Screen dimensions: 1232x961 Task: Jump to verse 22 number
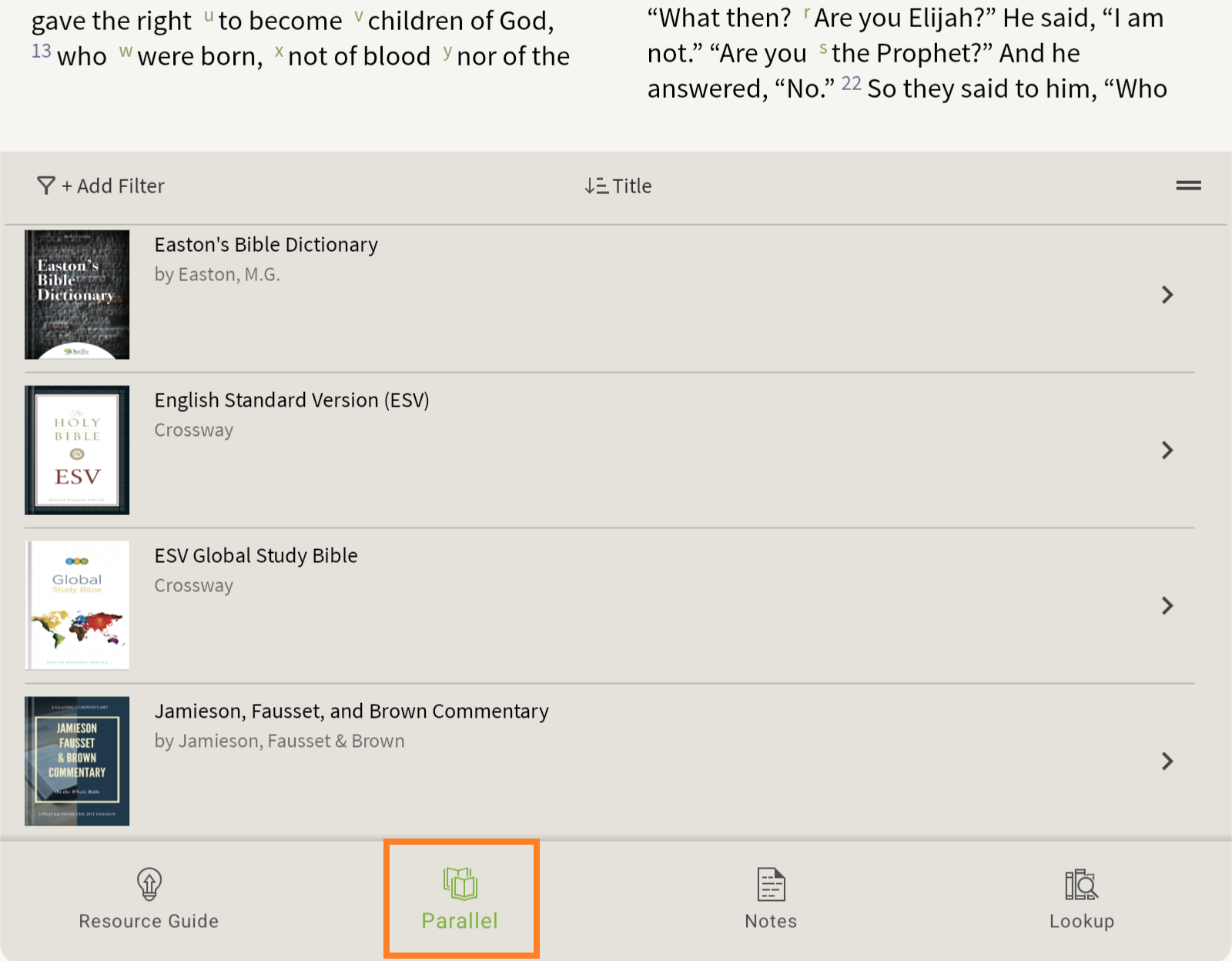click(851, 84)
